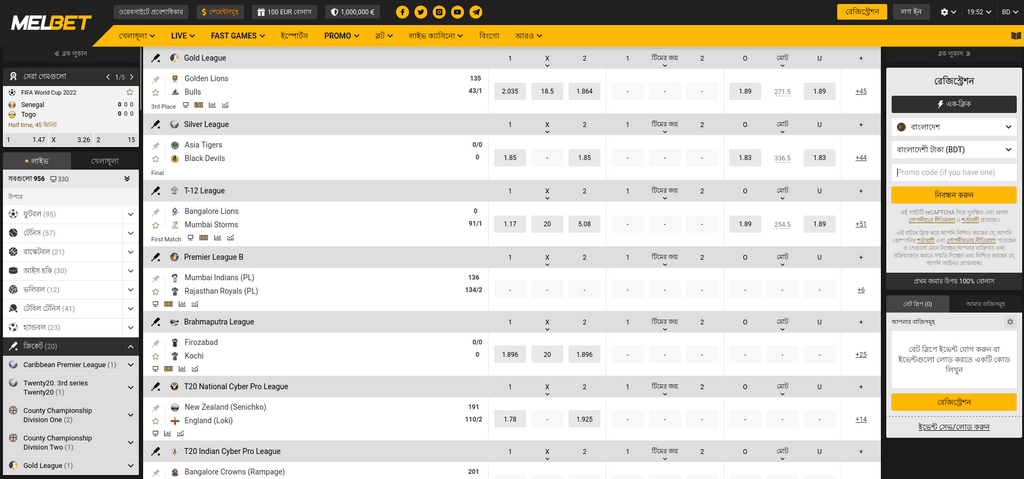Open the Telegram social icon

point(477,12)
